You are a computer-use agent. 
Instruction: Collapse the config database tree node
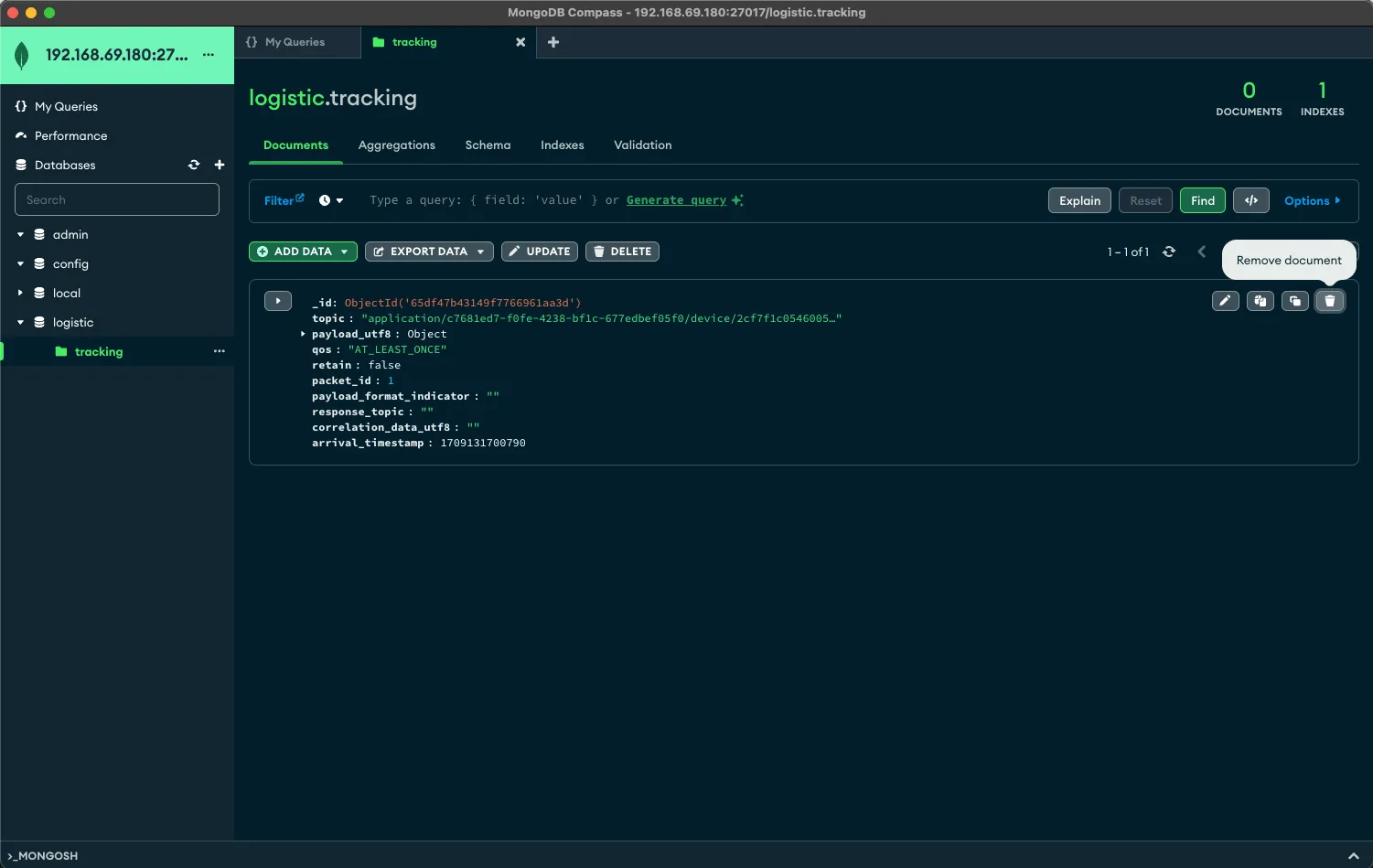coord(20,263)
